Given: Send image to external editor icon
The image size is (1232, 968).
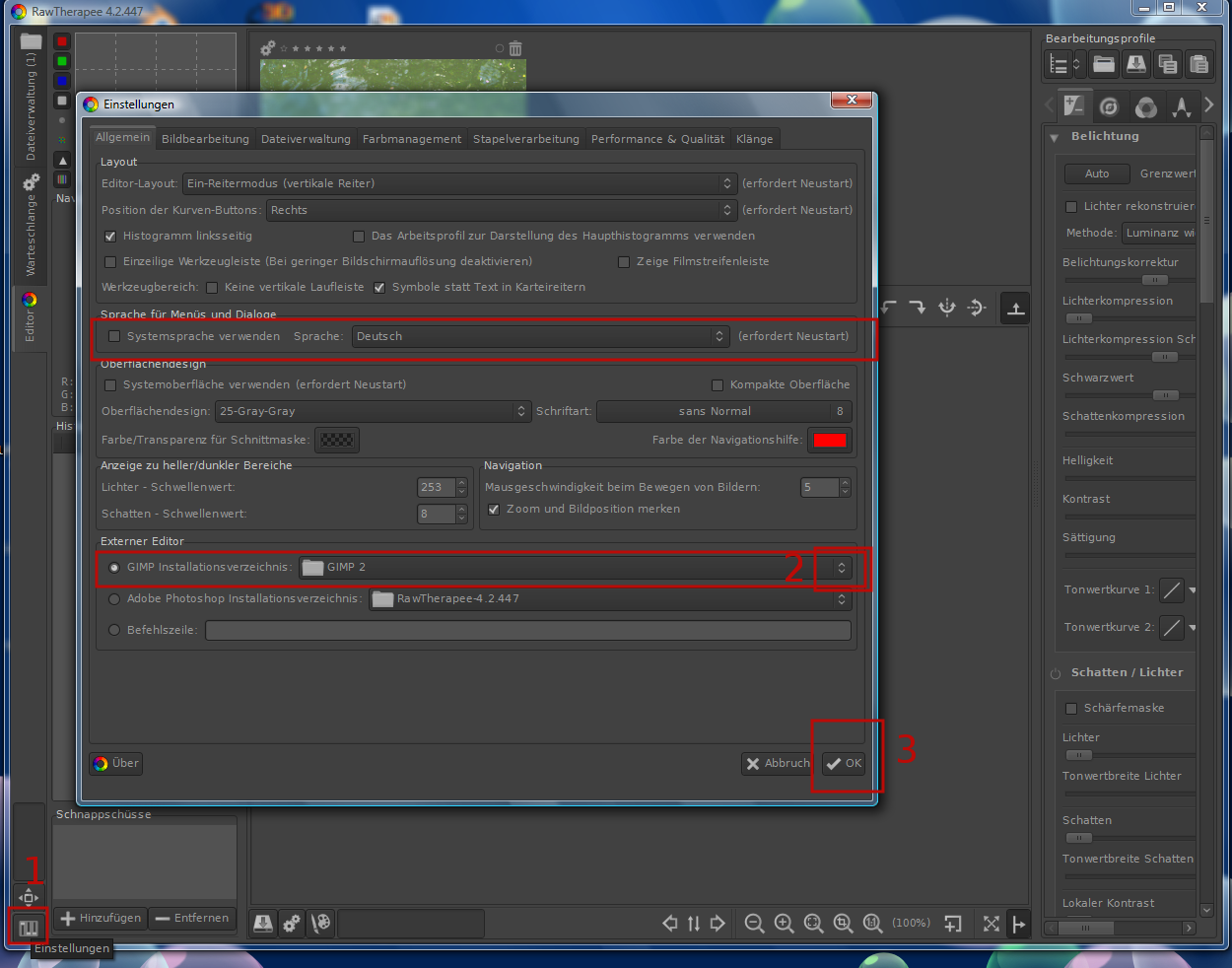Looking at the screenshot, I should tap(320, 924).
